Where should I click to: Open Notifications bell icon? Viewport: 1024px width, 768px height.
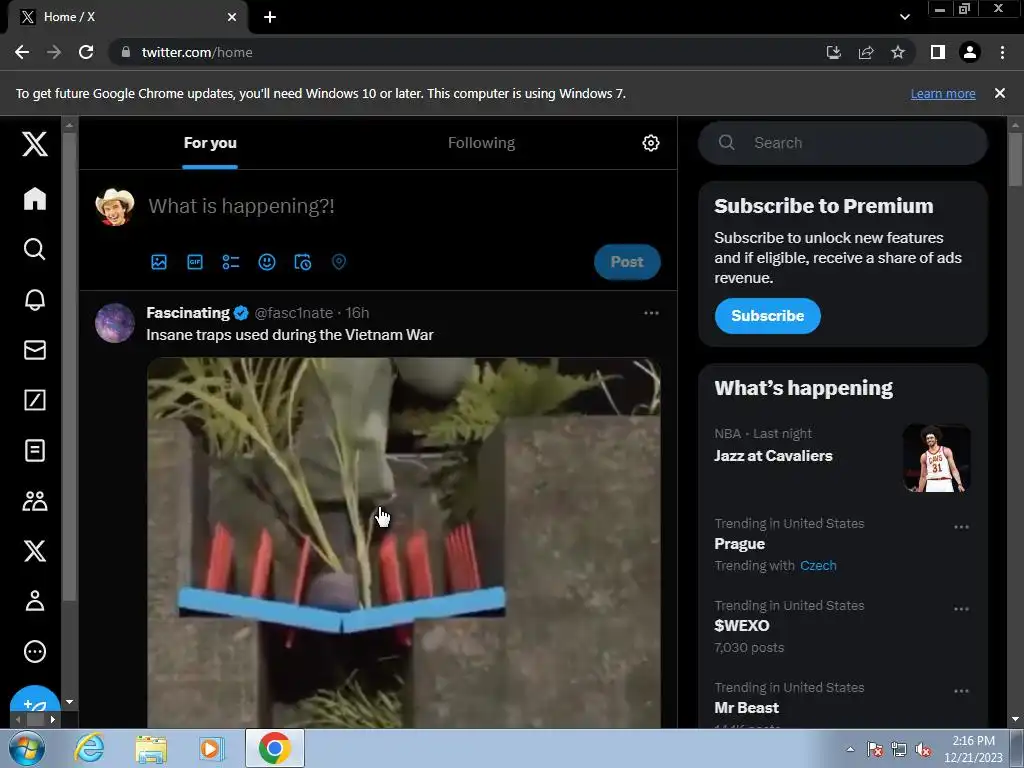[35, 299]
